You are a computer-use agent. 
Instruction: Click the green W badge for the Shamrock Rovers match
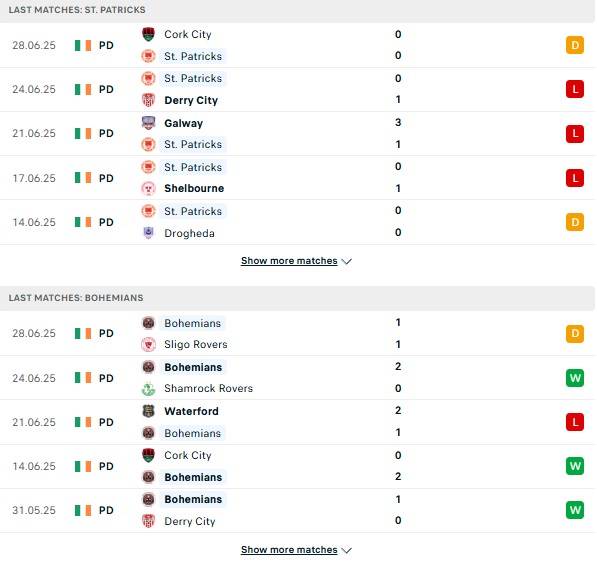point(575,378)
